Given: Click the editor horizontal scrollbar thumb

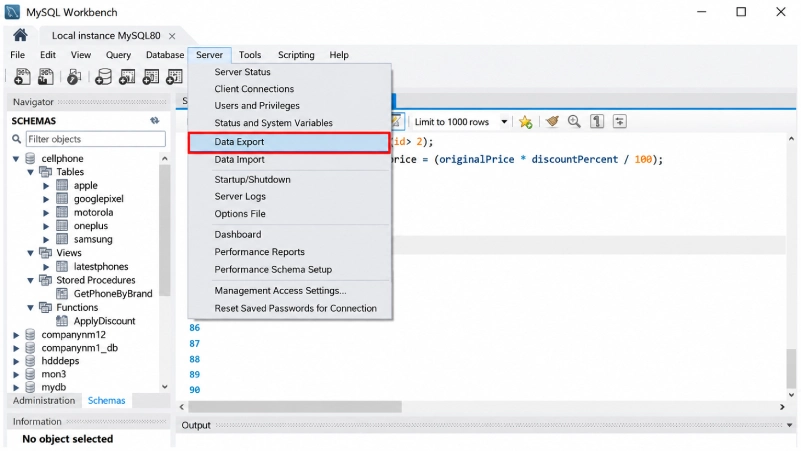Looking at the screenshot, I should tap(295, 407).
